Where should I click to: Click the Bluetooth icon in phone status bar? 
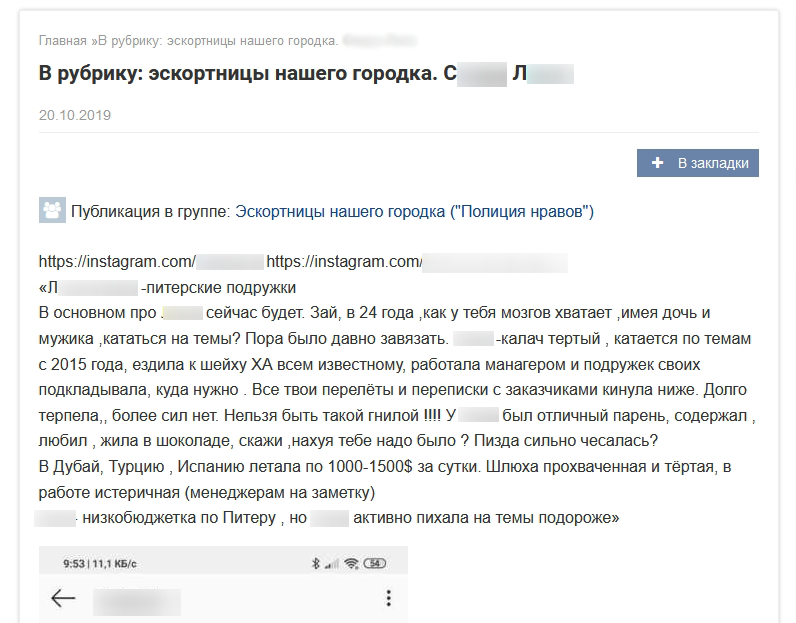[x=315, y=563]
